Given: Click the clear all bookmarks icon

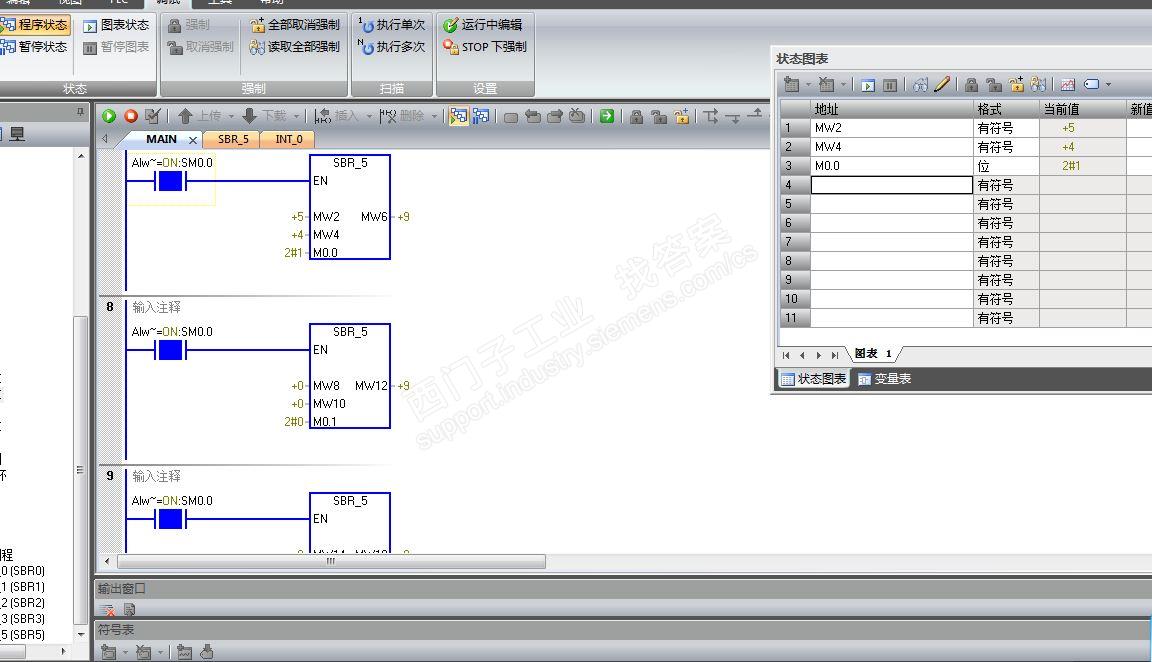Looking at the screenshot, I should click(577, 116).
